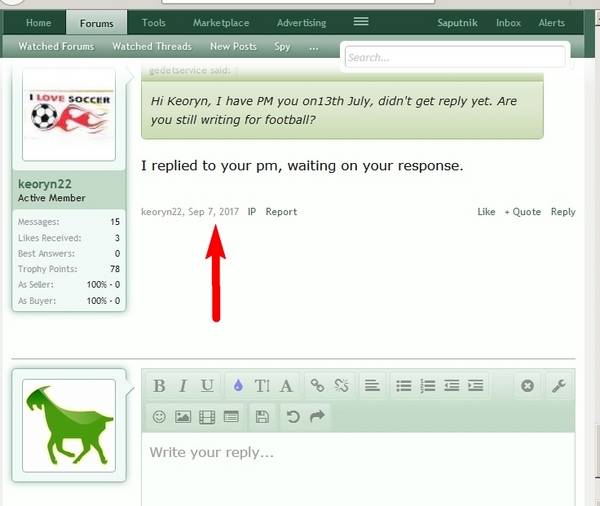The height and width of the screenshot is (506, 600).
Task: Open font family A tool
Action: [286, 386]
